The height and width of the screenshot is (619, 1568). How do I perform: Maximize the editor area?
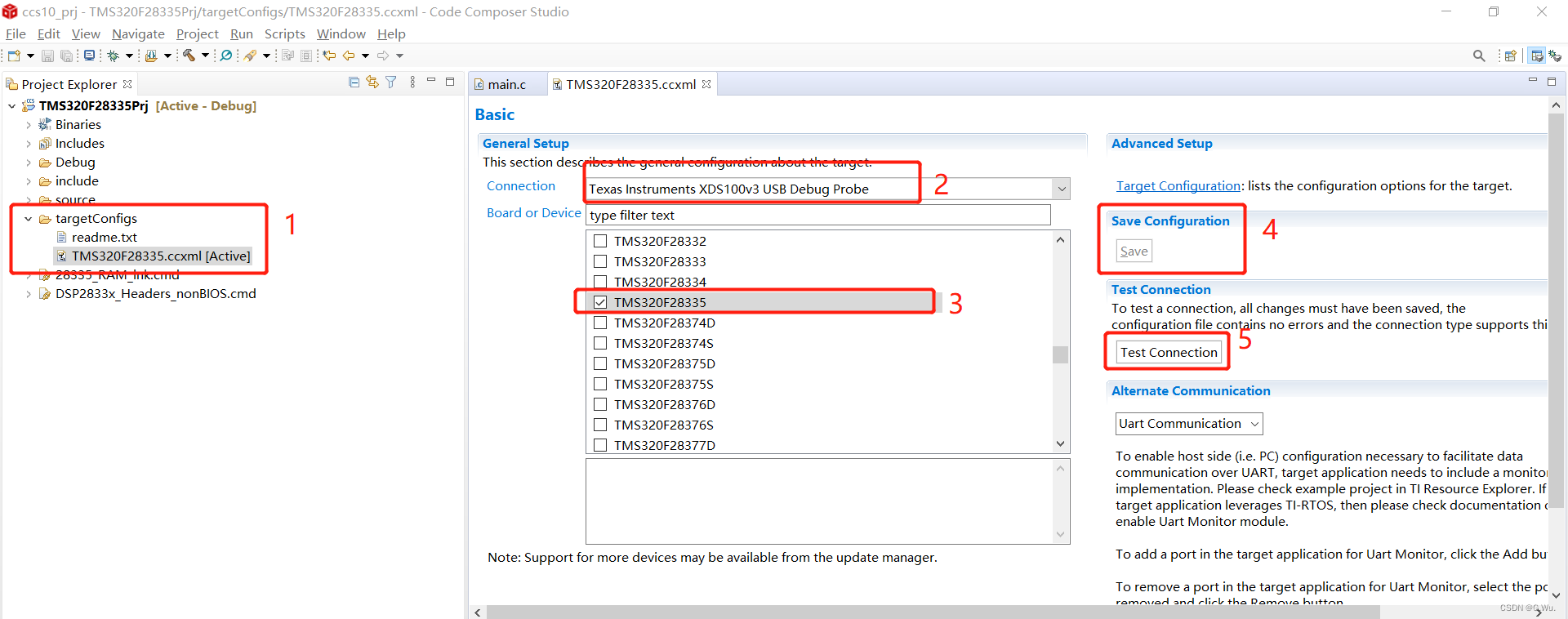pyautogui.click(x=1552, y=82)
